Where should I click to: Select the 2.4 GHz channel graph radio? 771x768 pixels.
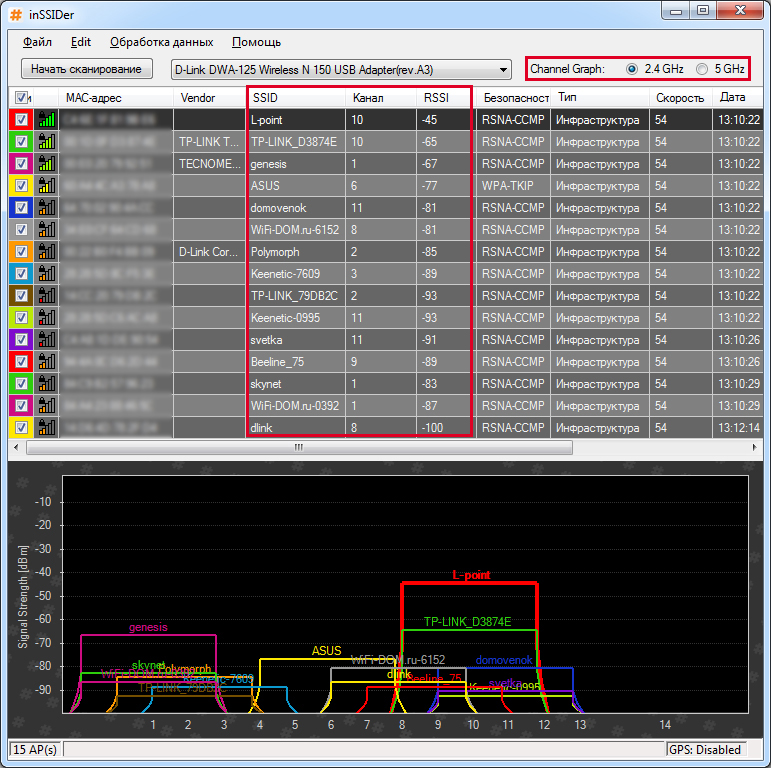point(632,69)
